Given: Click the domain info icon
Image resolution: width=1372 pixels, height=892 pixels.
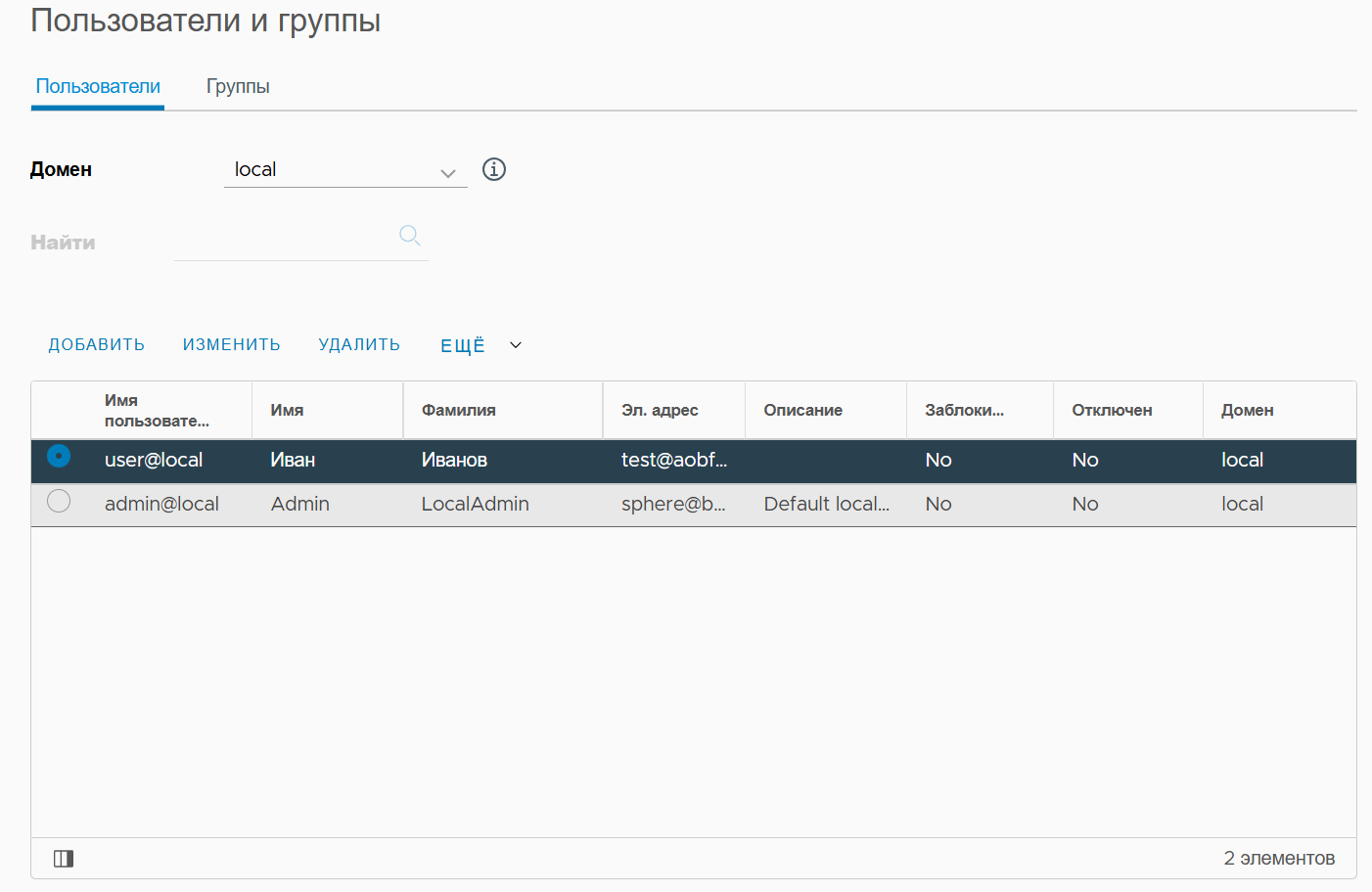Looking at the screenshot, I should (x=494, y=169).
